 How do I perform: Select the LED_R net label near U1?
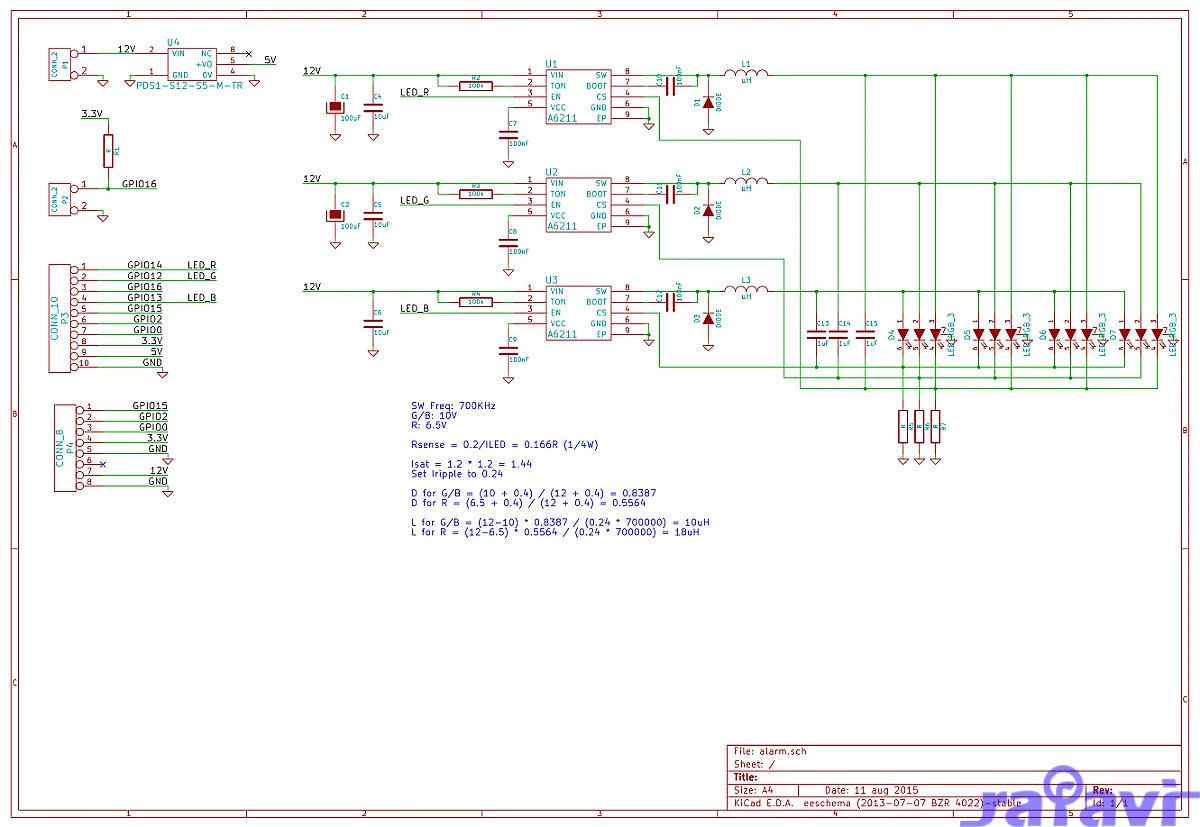click(414, 93)
